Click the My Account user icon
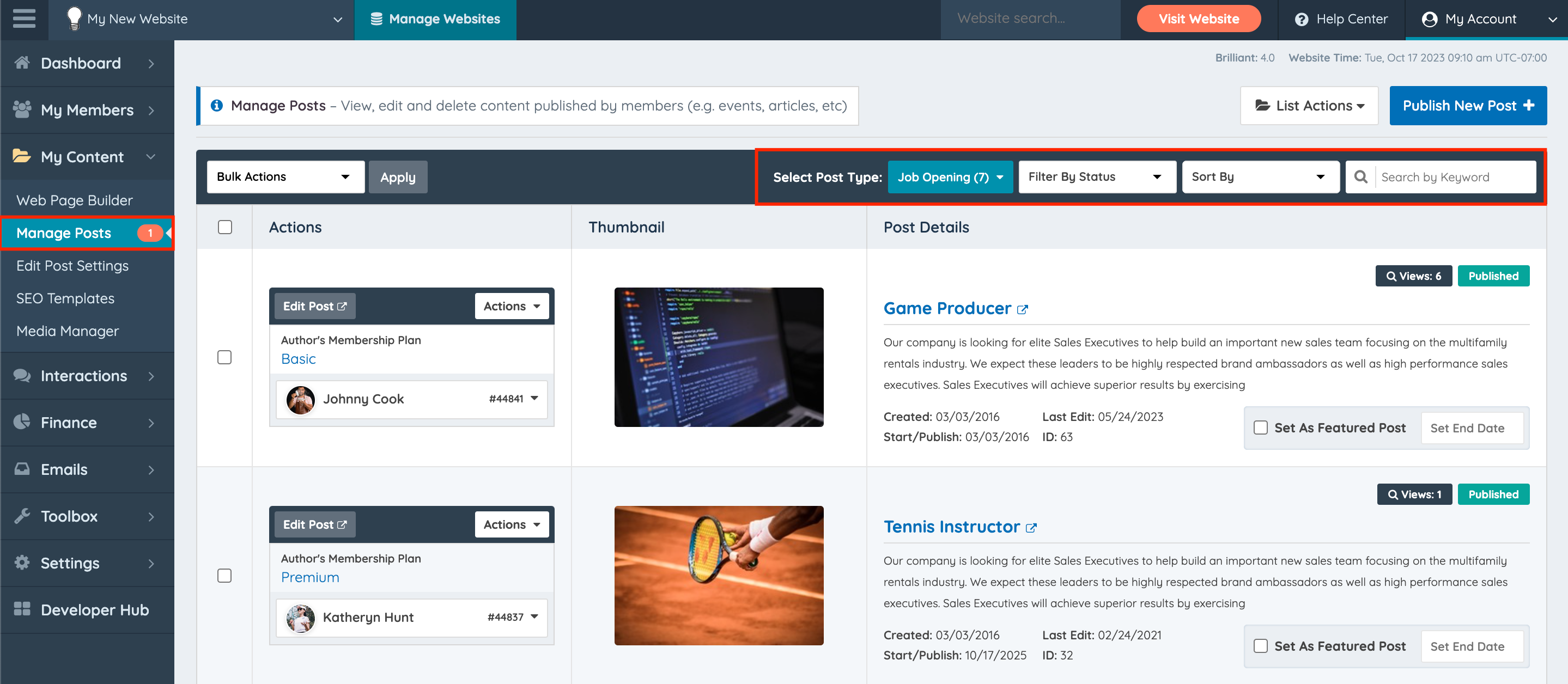This screenshot has height=684, width=1568. pyautogui.click(x=1429, y=20)
